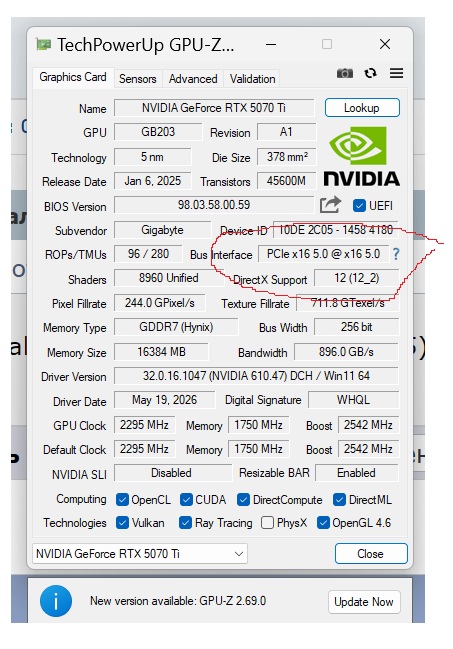Click the Lookup button
This screenshot has height=649, width=453.
click(x=362, y=108)
